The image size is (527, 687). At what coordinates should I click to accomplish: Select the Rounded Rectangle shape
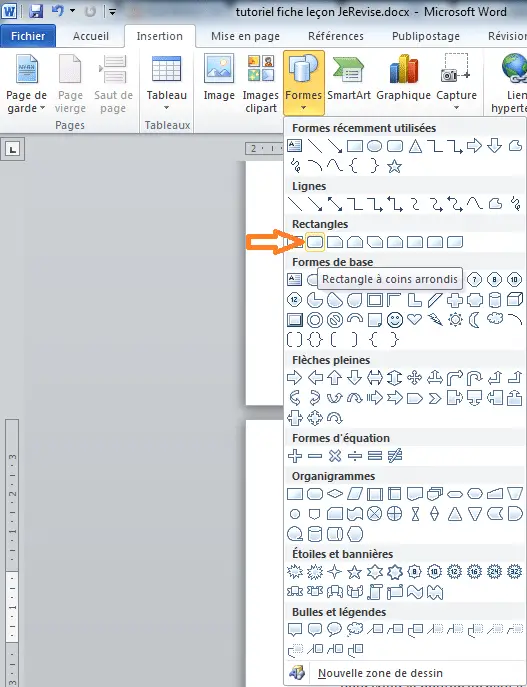click(x=315, y=242)
